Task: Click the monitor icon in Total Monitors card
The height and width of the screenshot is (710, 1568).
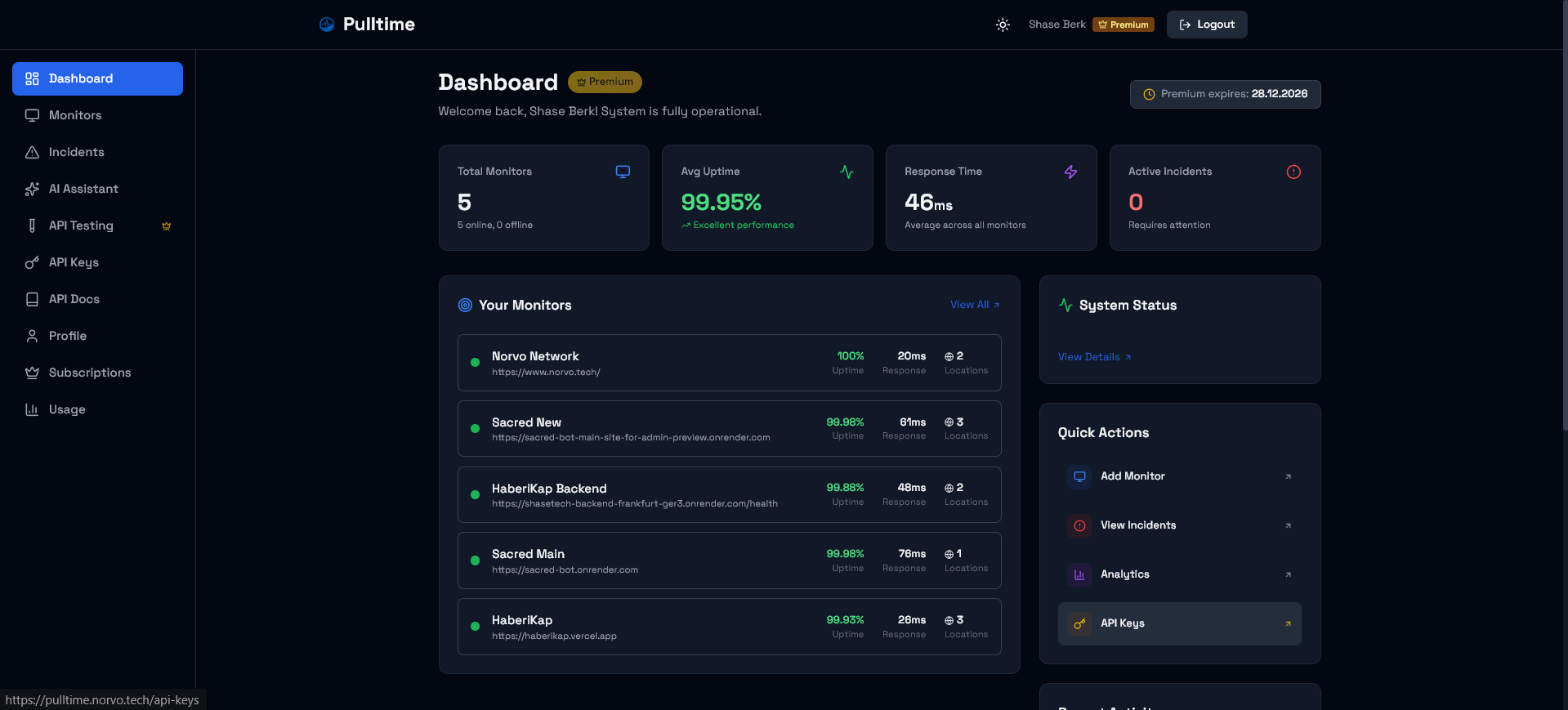Action: click(623, 172)
